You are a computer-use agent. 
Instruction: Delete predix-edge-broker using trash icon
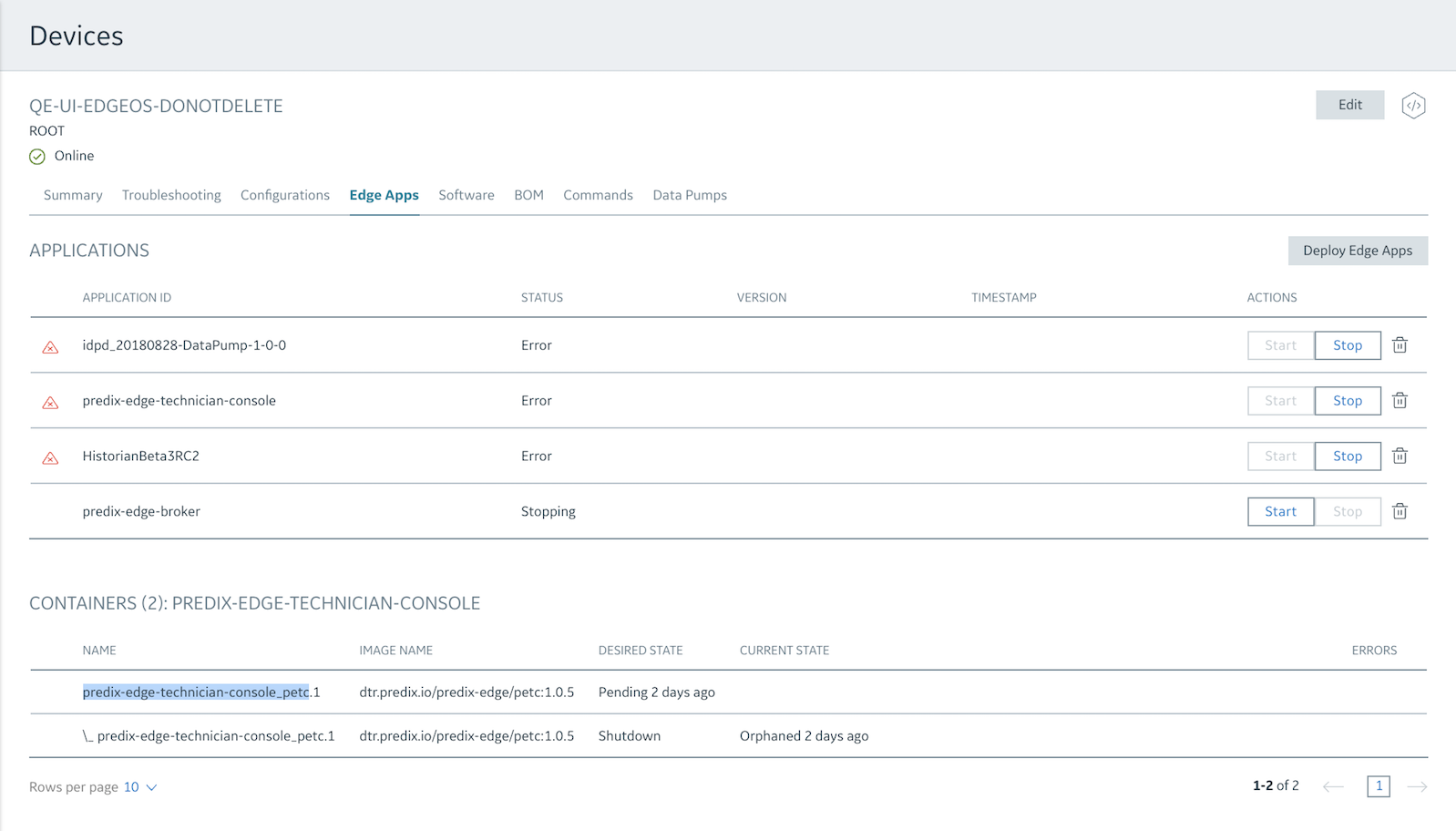click(1400, 512)
